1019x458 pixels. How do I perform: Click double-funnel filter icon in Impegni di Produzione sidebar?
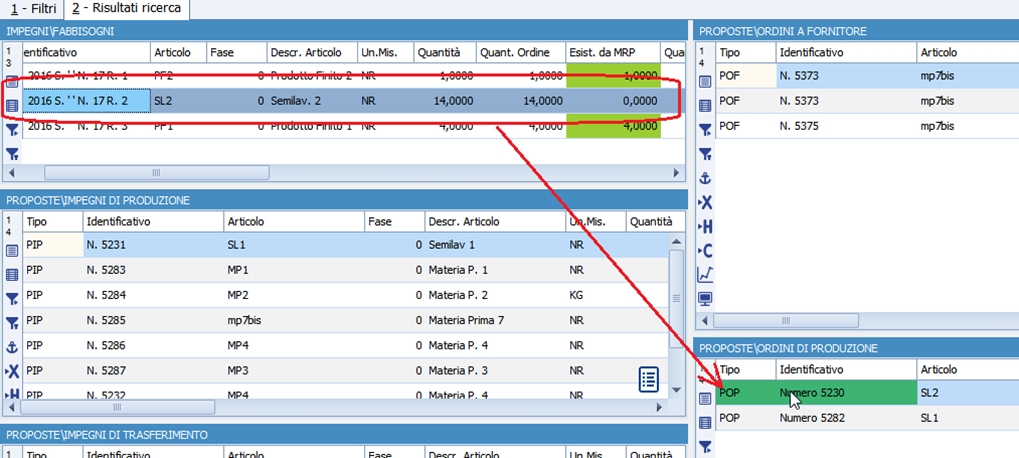click(12, 323)
